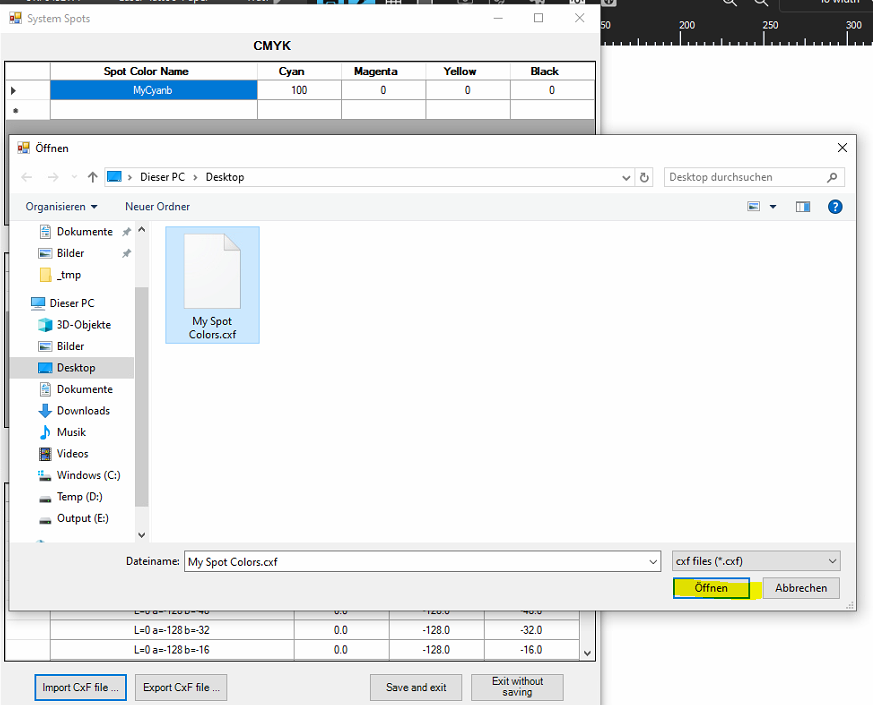Close the Öffnen dialog

pos(842,148)
